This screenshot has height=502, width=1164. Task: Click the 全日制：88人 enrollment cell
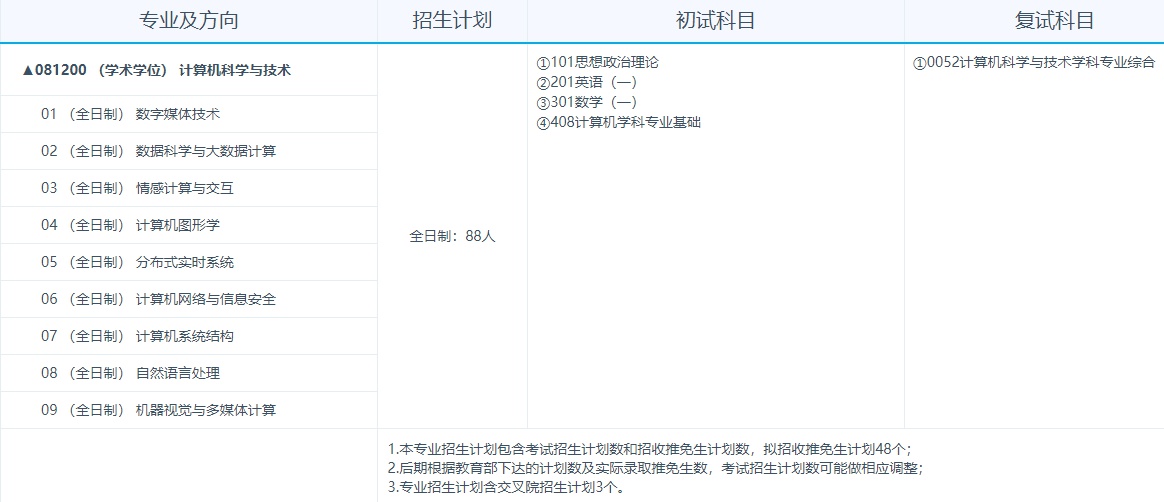(x=452, y=237)
